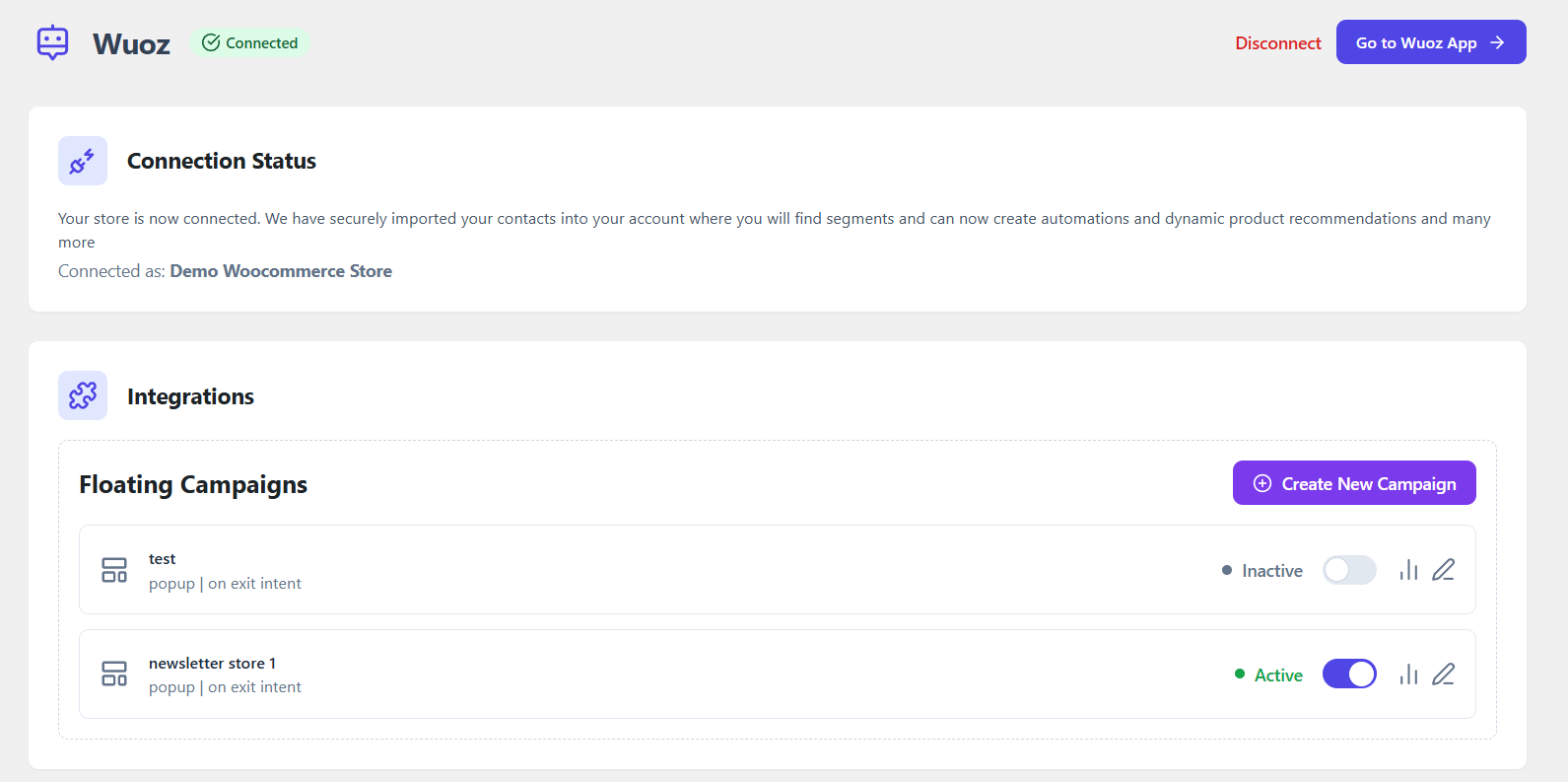
Task: Click the Connected status badge
Action: click(250, 43)
